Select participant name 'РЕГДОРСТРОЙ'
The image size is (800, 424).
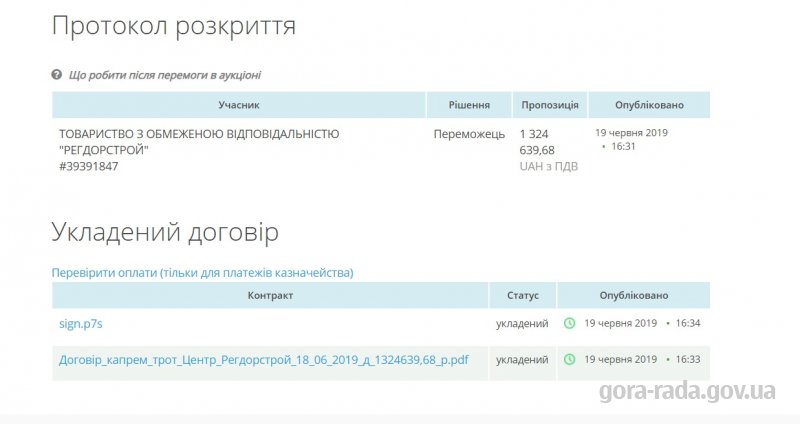(x=104, y=151)
